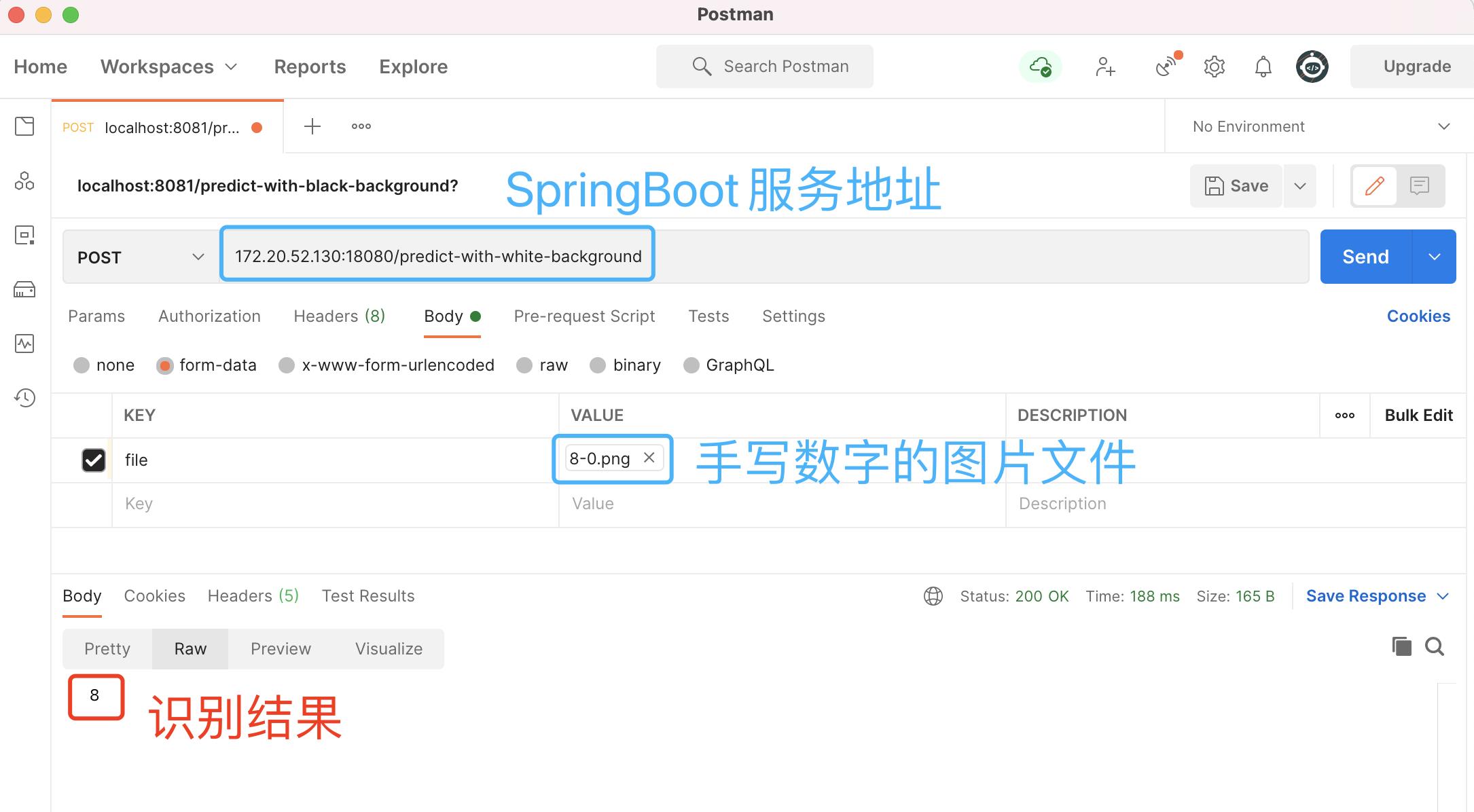Switch to the Params tab

click(97, 316)
